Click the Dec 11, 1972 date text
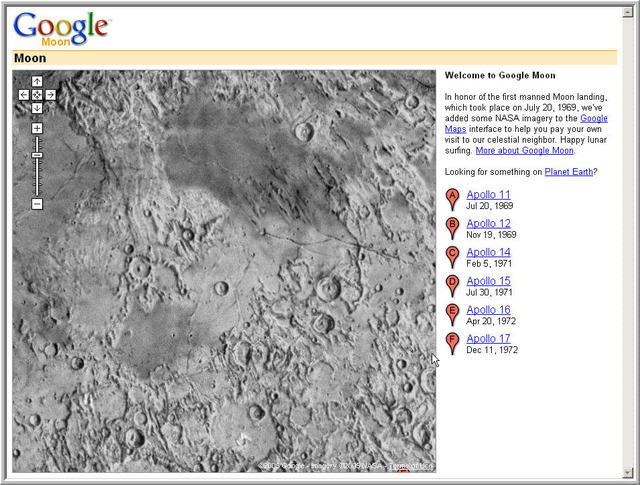640x485 pixels. pyautogui.click(x=492, y=350)
